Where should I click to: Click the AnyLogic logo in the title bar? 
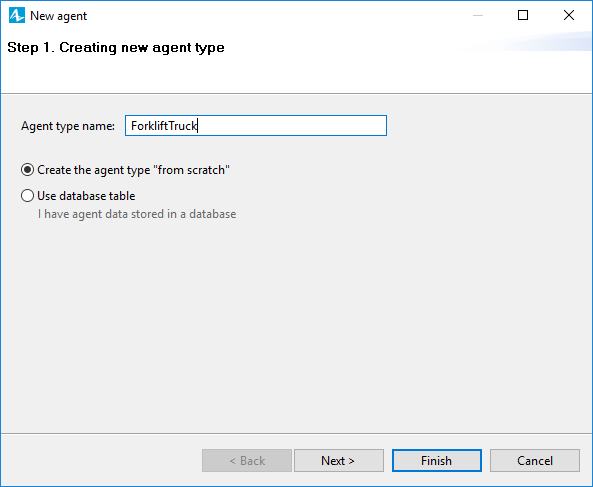click(x=17, y=16)
